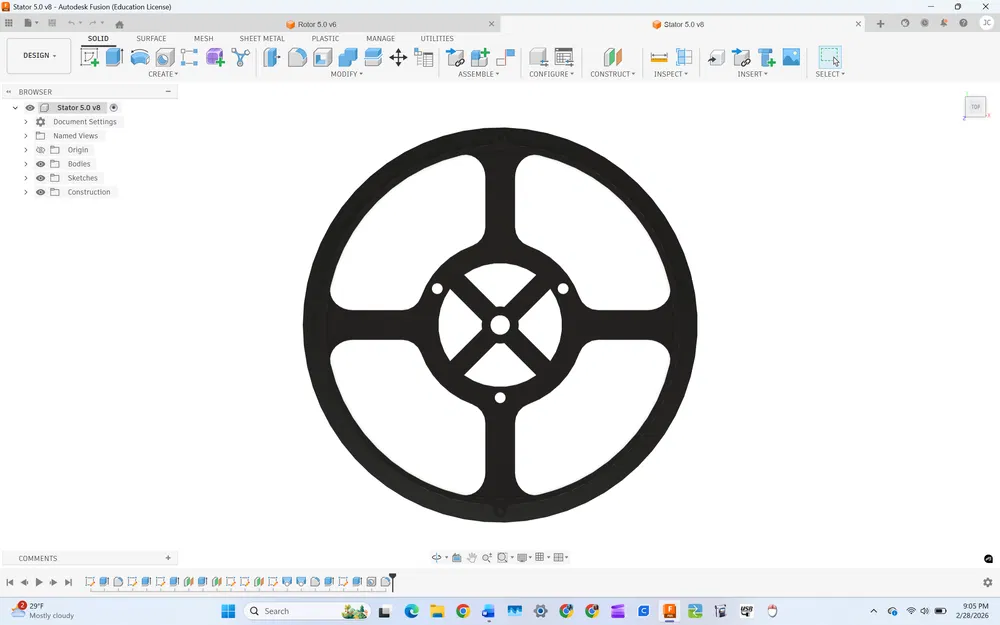Add a new comment with plus button

point(168,558)
